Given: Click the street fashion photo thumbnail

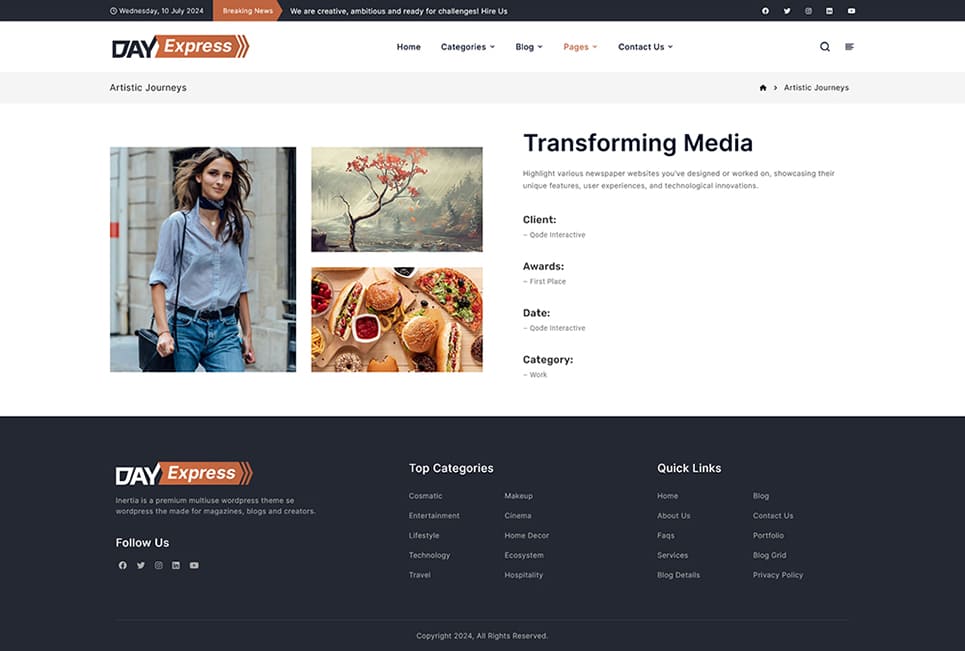Looking at the screenshot, I should pos(203,260).
